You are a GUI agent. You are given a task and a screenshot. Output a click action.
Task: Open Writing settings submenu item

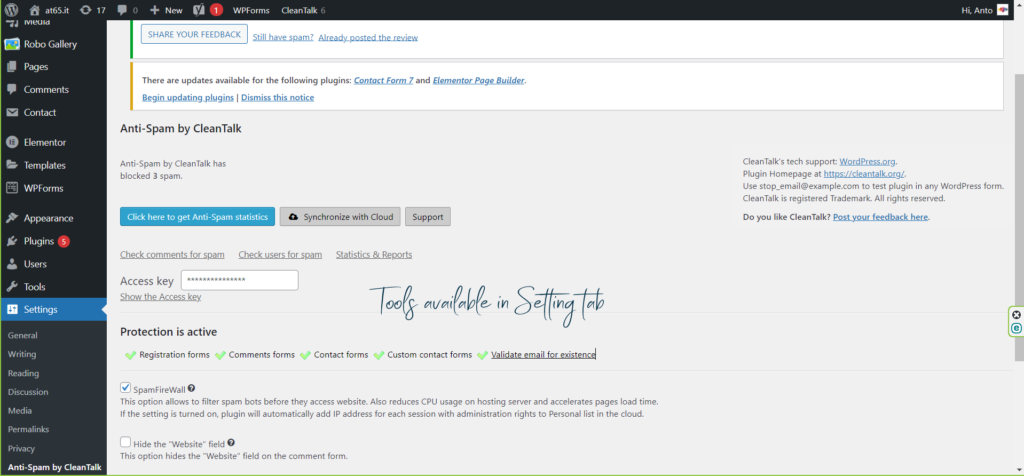[x=22, y=354]
